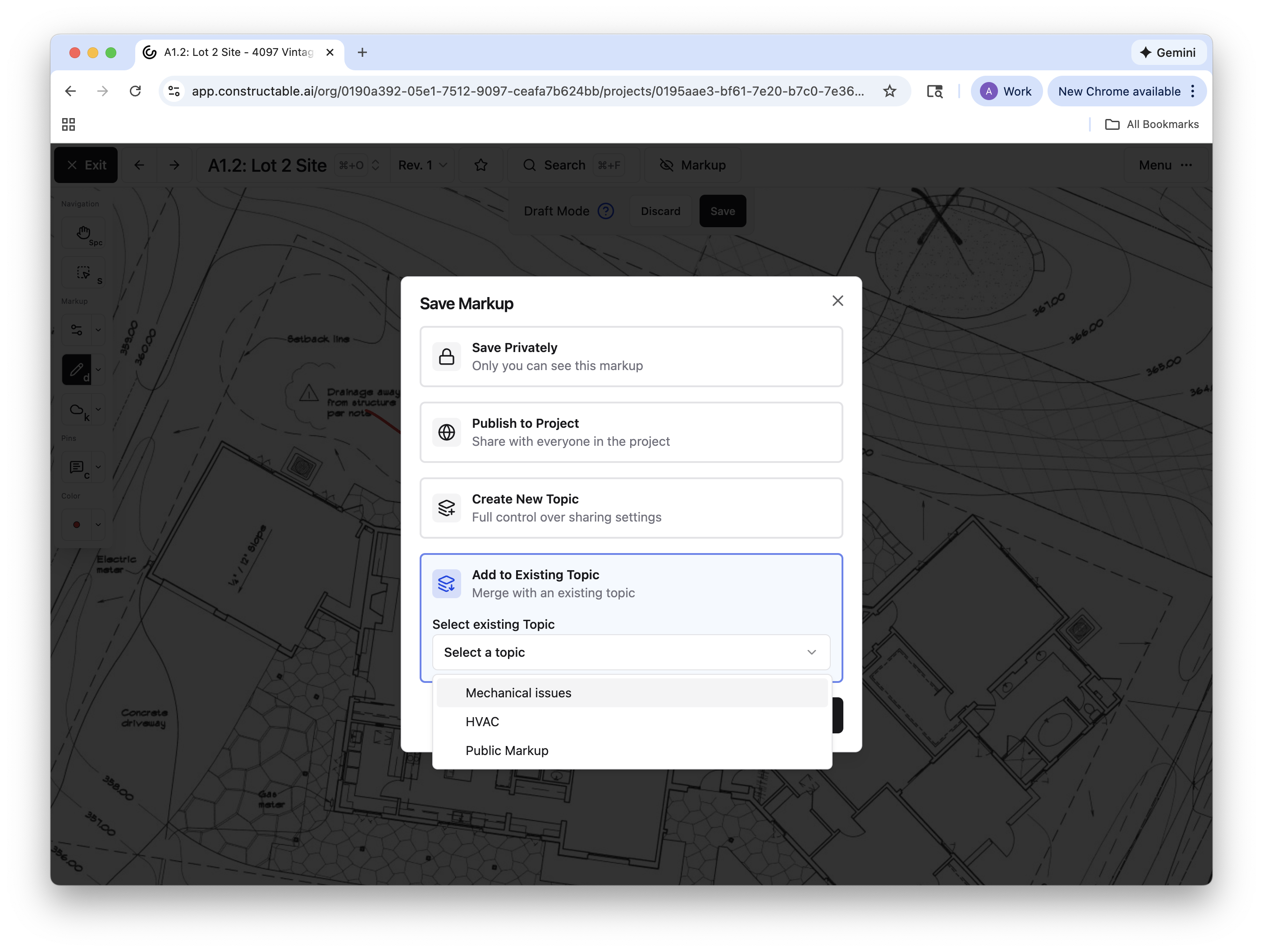Screen dimensions: 1263x952
Task: Open the Menu in top right
Action: point(1165,165)
